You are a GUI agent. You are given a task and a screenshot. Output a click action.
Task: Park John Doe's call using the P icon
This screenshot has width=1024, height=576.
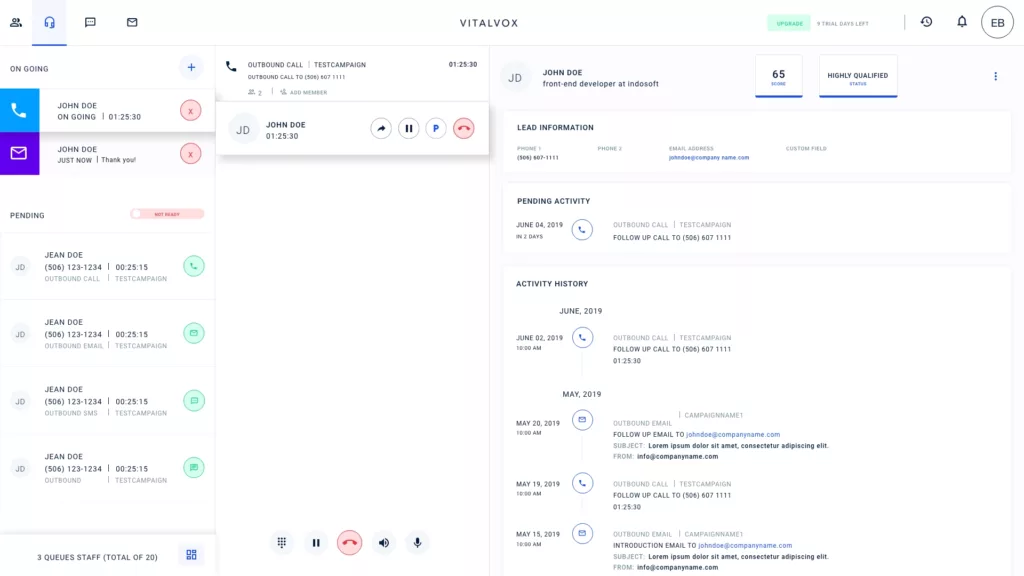click(437, 128)
